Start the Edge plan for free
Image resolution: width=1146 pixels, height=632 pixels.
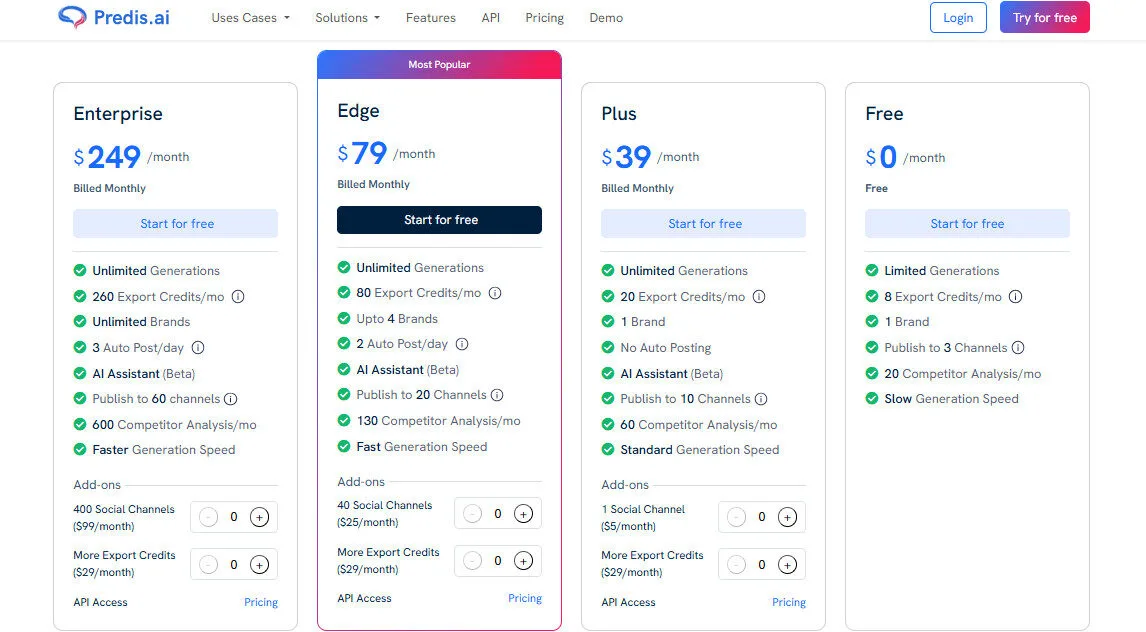439,220
